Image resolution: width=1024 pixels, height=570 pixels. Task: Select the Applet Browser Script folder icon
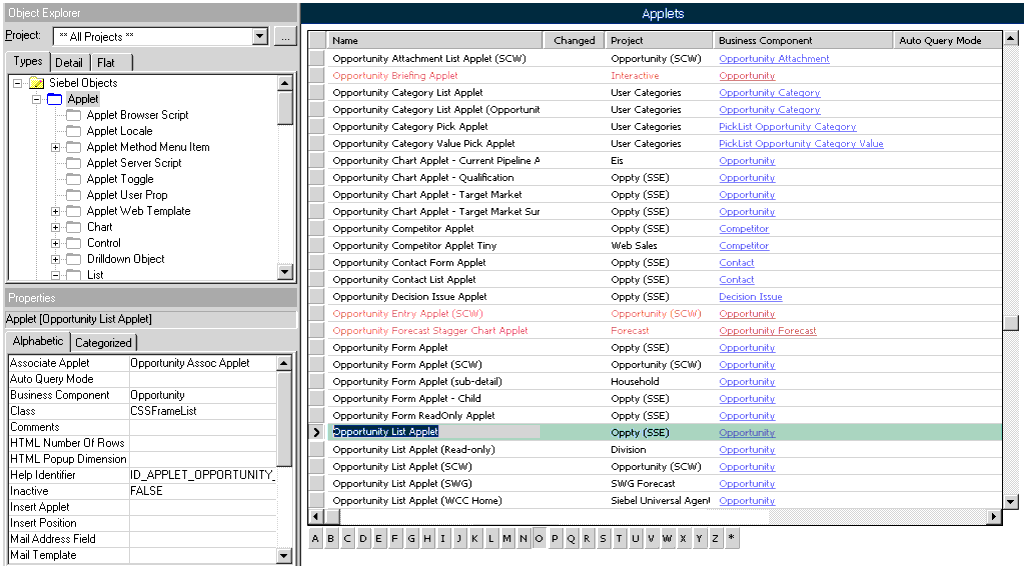click(x=74, y=115)
